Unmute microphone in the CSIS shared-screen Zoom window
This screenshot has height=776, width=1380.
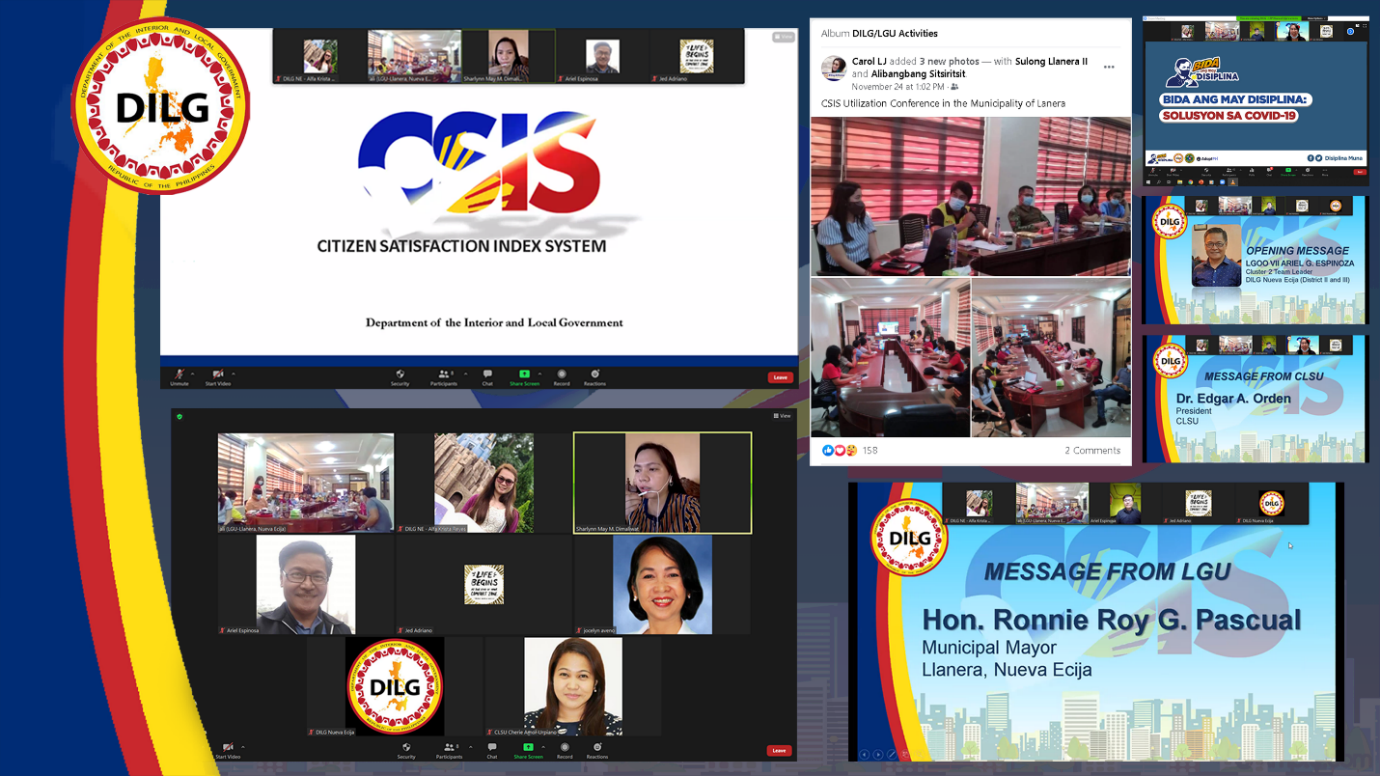click(179, 377)
